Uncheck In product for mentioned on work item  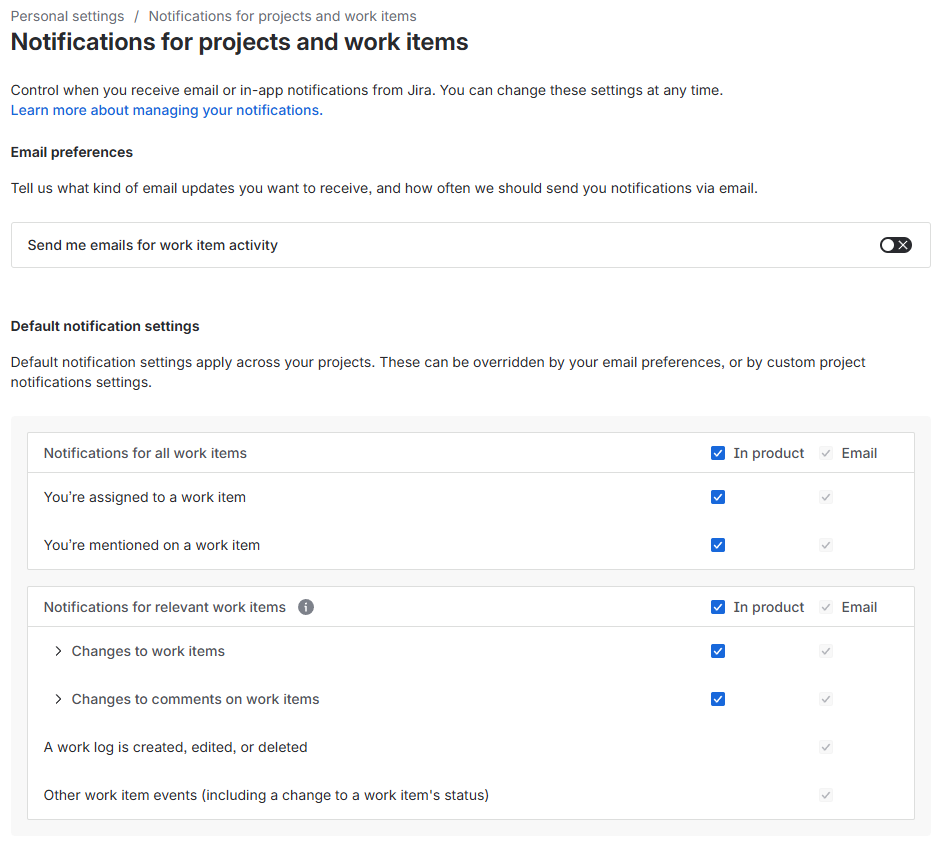coord(718,545)
